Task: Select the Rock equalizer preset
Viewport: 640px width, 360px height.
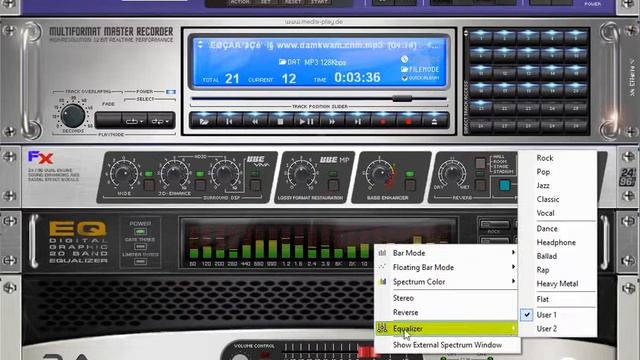Action: (558, 158)
